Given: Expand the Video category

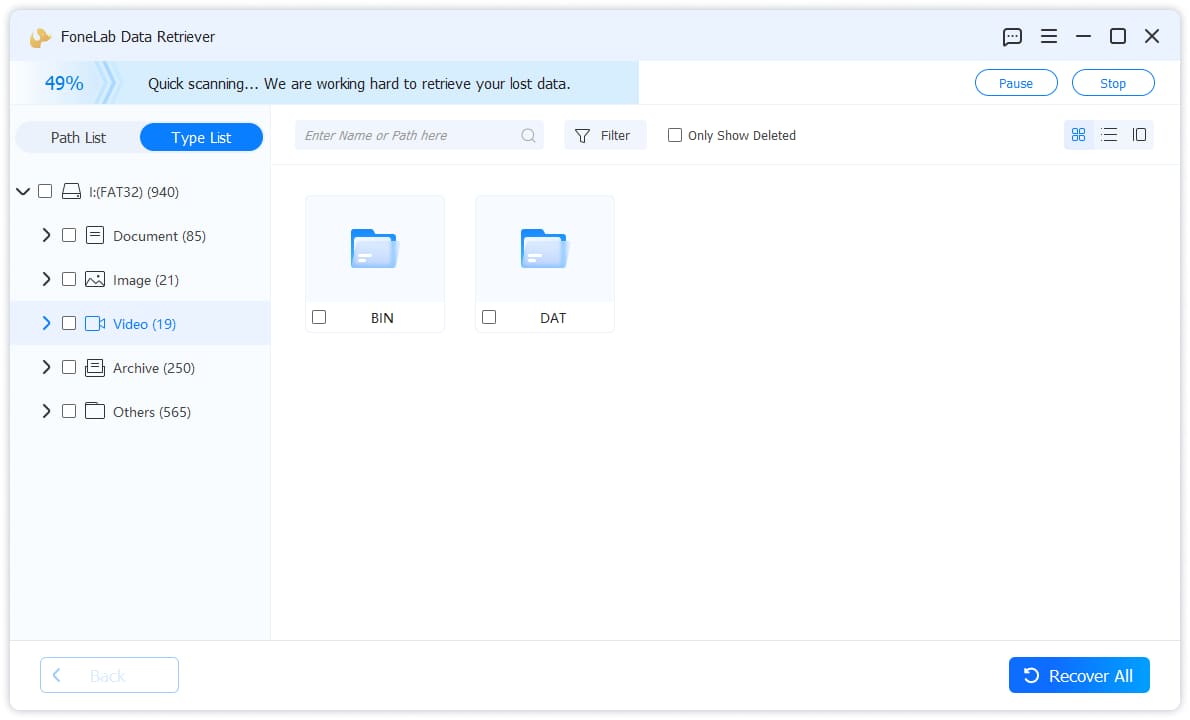Looking at the screenshot, I should [x=46, y=323].
